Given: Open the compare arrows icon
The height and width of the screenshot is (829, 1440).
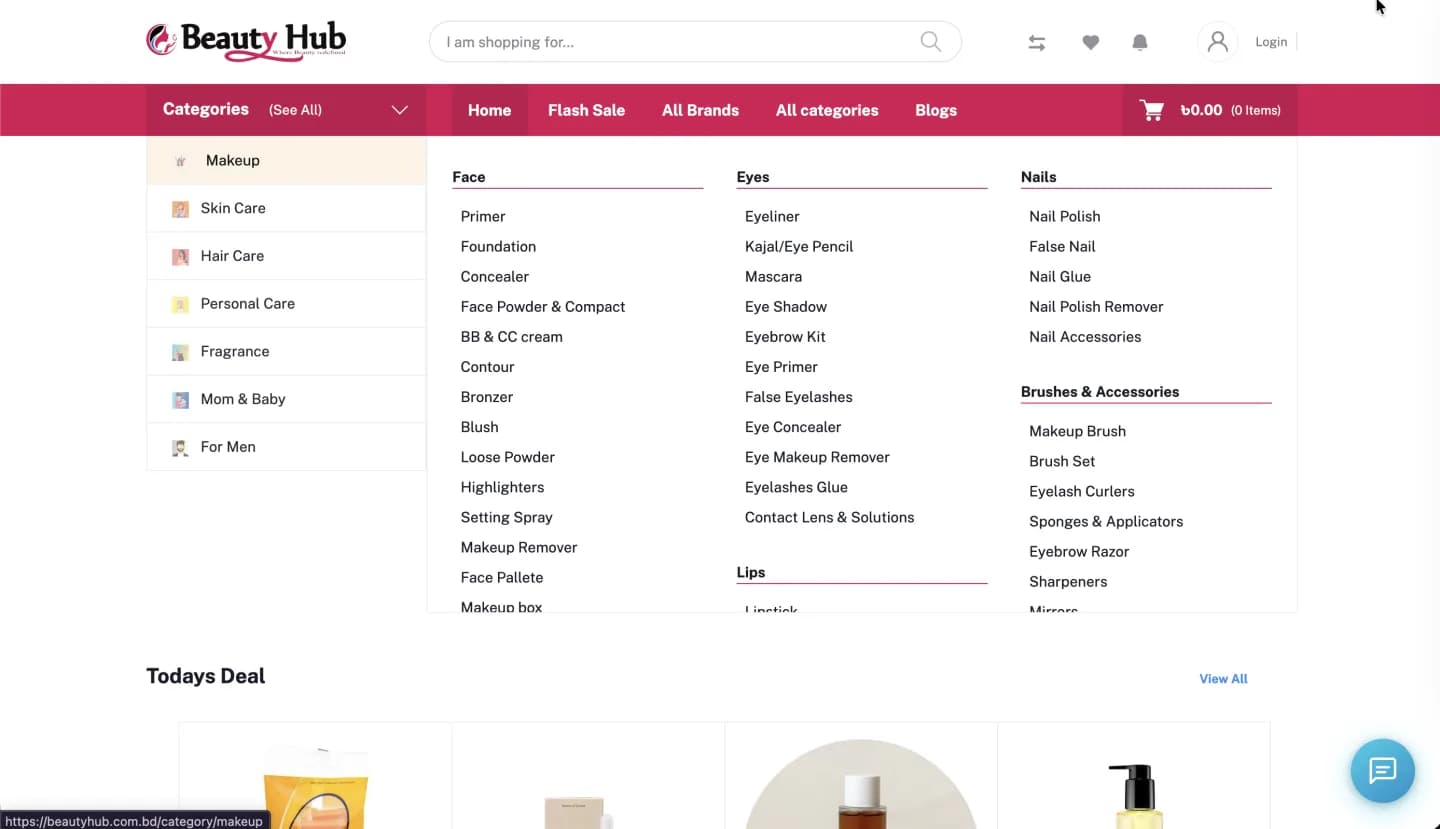Looking at the screenshot, I should pos(1037,43).
